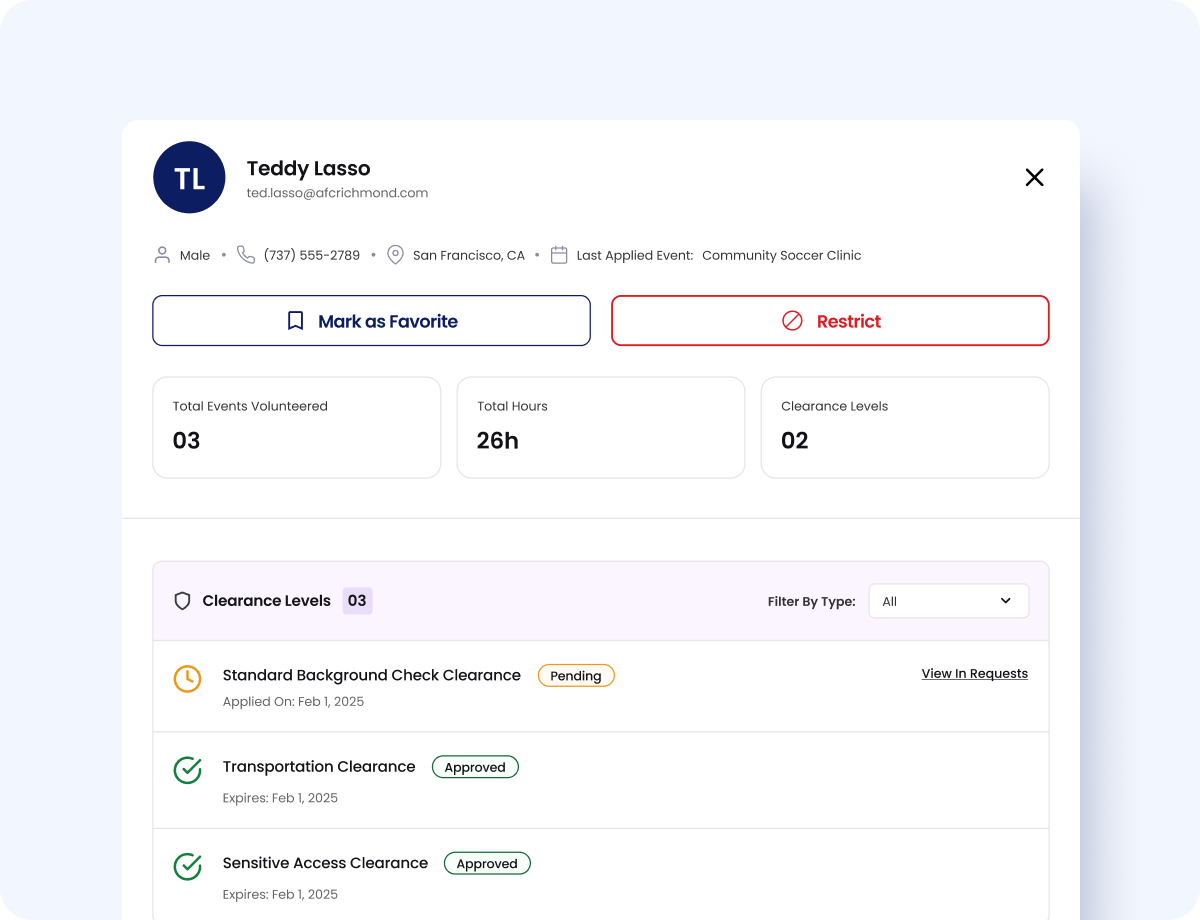Image resolution: width=1200 pixels, height=920 pixels.
Task: Click the phone icon beside the number
Action: click(246, 255)
